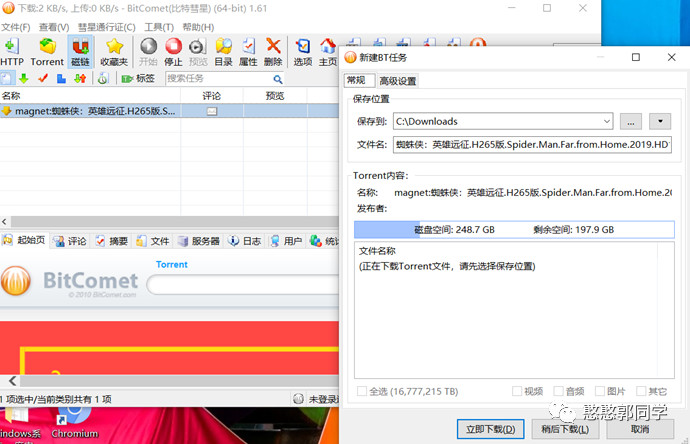The height and width of the screenshot is (444, 690).
Task: Select the 常规 tab in dialog
Action: pos(358,80)
